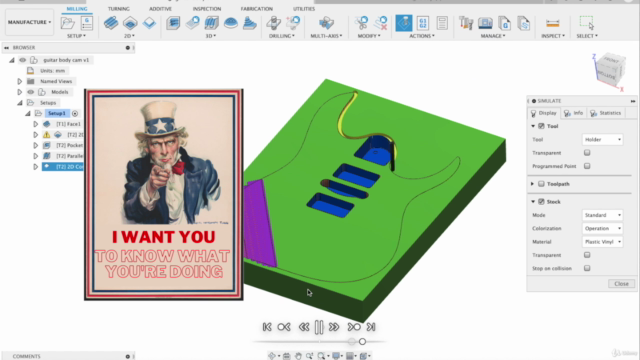
Task: Open the SETUP dropdown menu
Action: [76, 36]
